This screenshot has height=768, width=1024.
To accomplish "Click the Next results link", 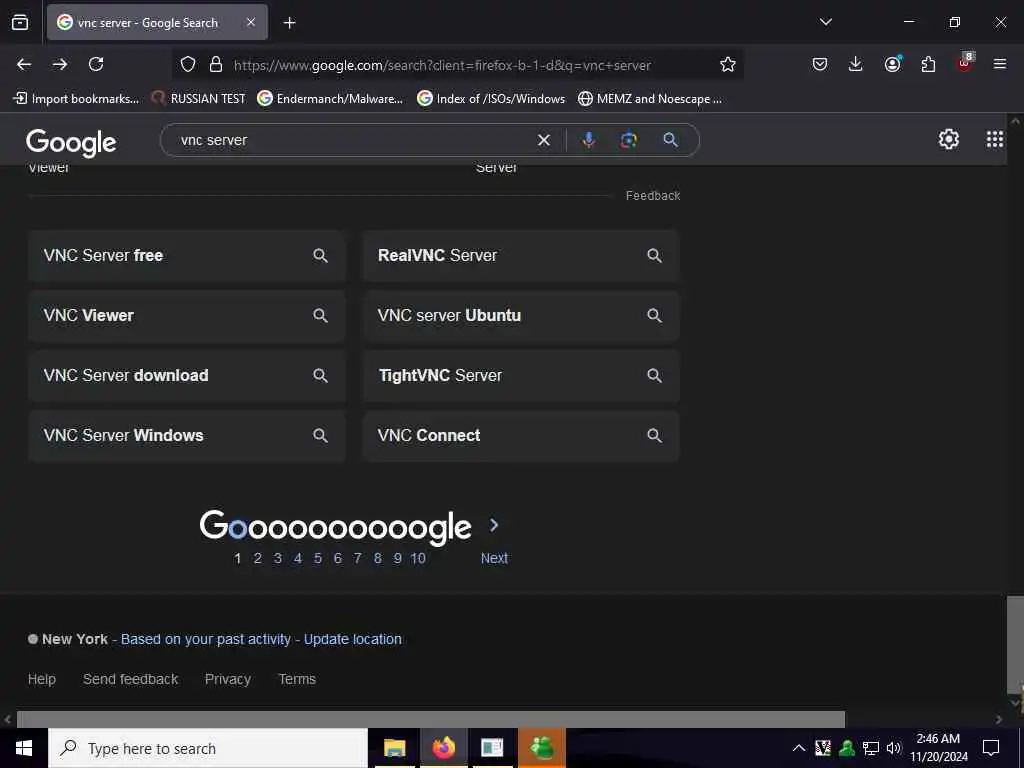I will tap(494, 558).
